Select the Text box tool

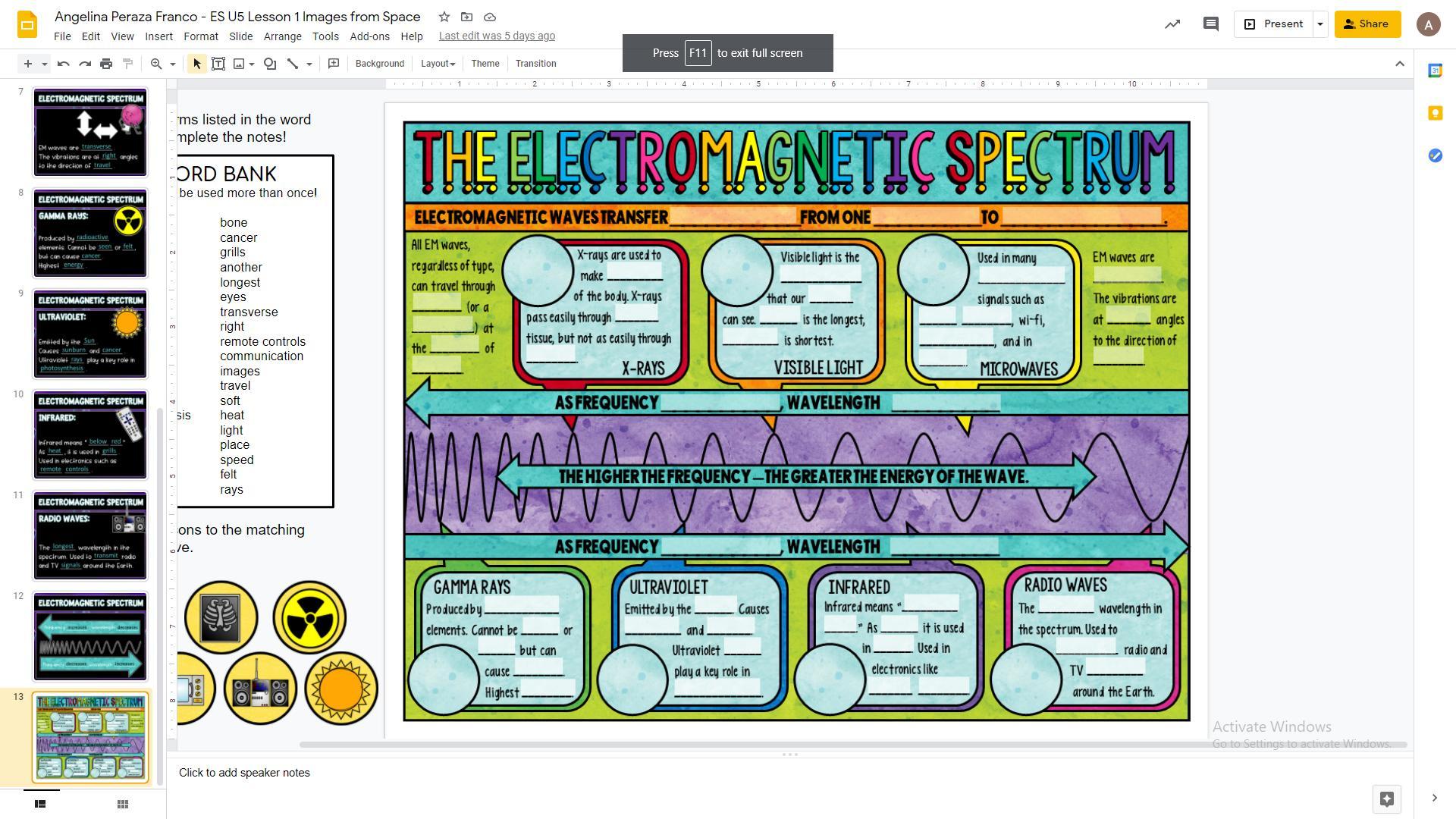[218, 64]
